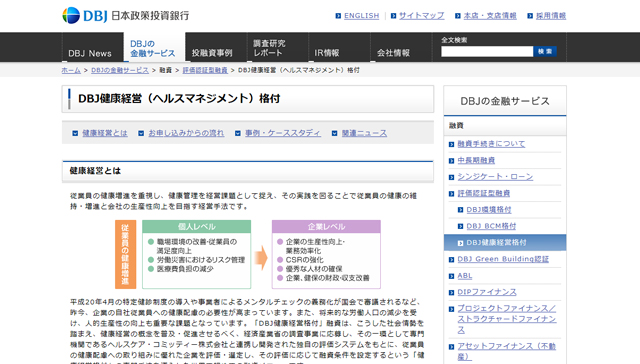Open sidebar DBJ Green Building認証 link
Image resolution: width=640 pixels, height=364 pixels.
[503, 259]
